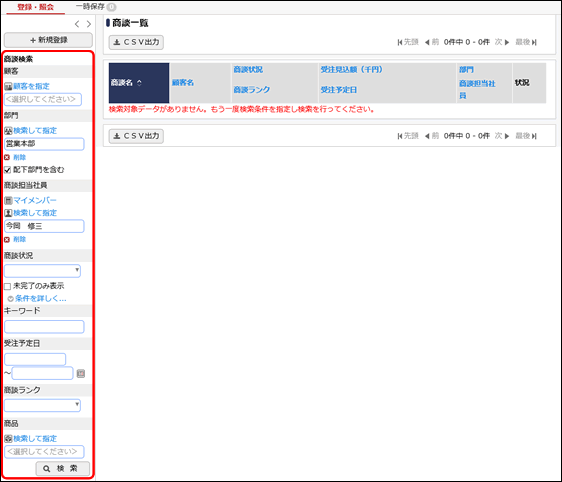Click the 新規登録 button
The image size is (562, 482).
coord(48,40)
